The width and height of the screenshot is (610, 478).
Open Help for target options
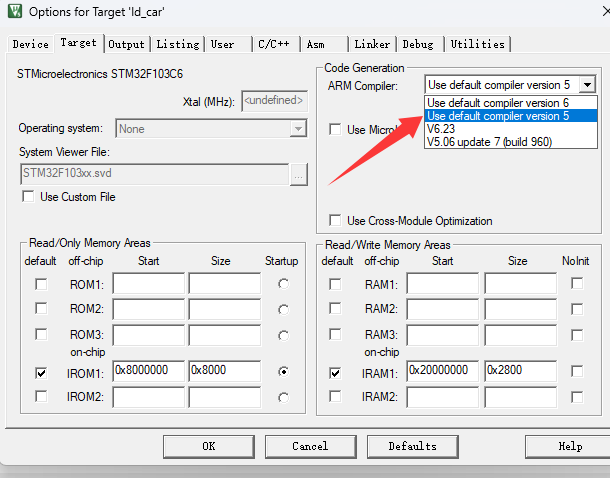click(569, 446)
